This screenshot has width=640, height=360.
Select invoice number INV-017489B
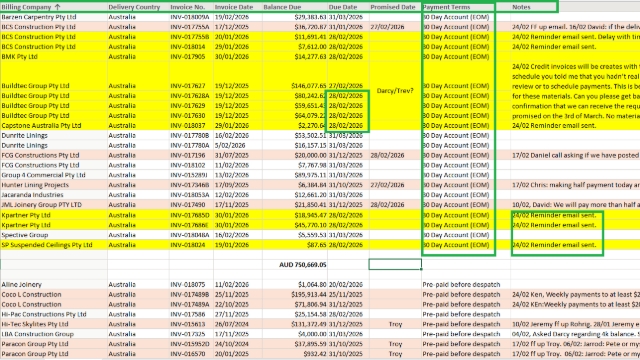(x=191, y=294)
